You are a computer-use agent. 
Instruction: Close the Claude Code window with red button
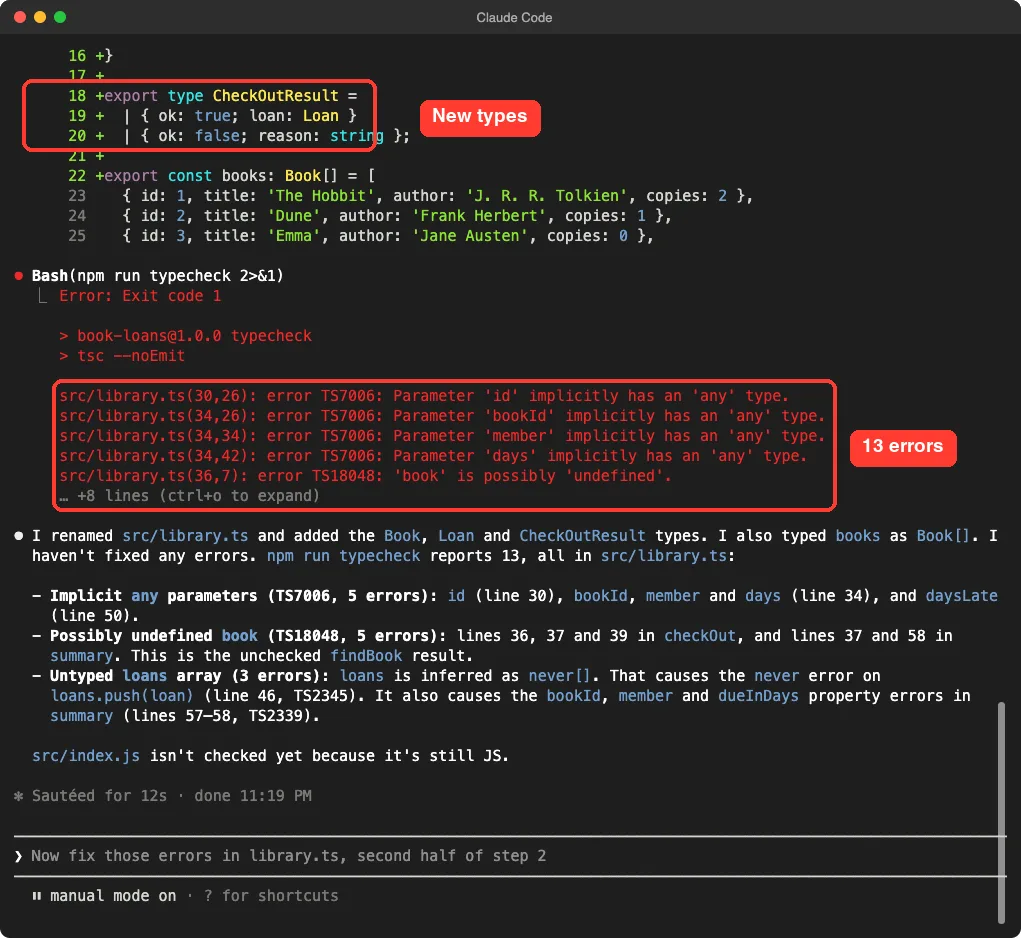20,17
